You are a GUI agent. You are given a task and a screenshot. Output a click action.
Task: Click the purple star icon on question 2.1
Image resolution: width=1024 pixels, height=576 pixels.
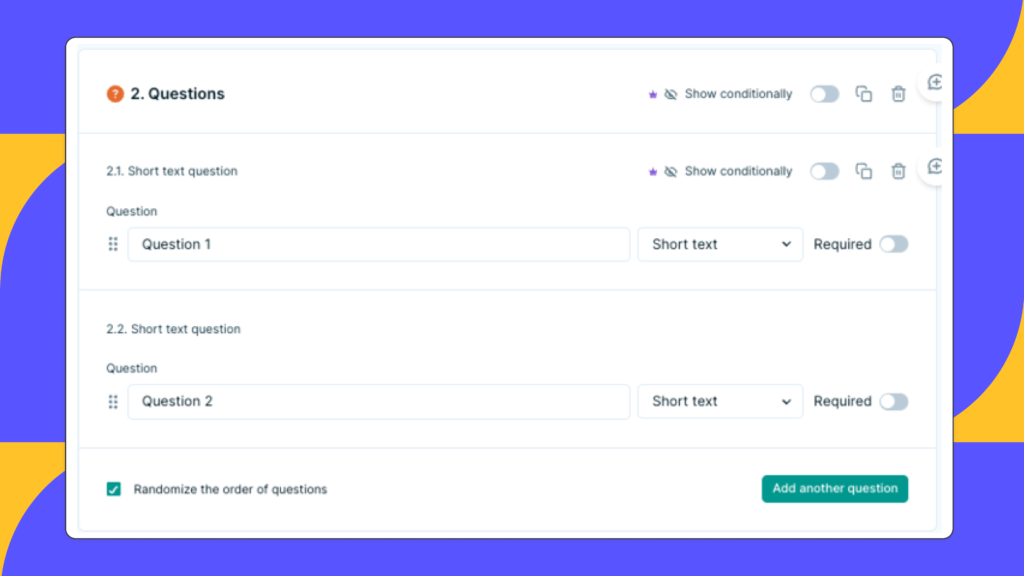tap(653, 171)
